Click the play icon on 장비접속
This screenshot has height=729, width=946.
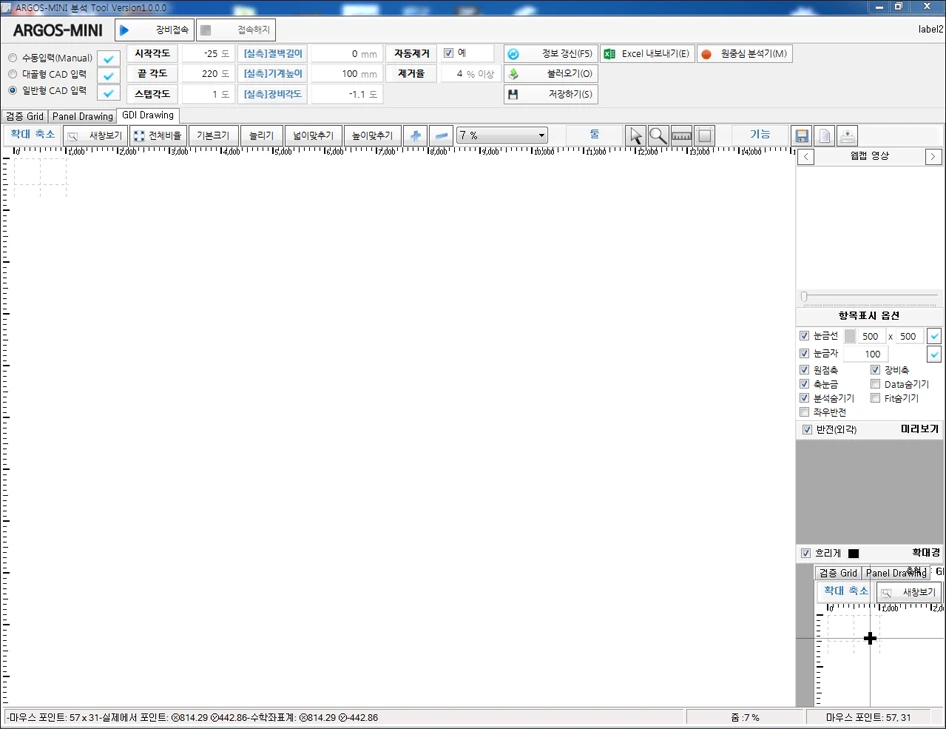point(124,30)
